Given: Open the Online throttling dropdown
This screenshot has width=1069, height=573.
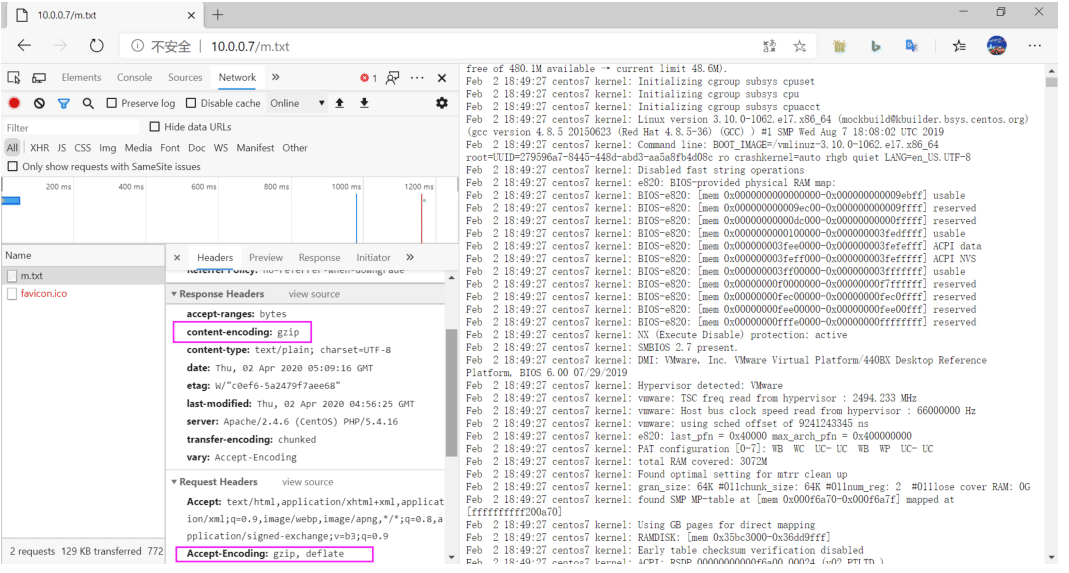Looking at the screenshot, I should pyautogui.click(x=297, y=103).
